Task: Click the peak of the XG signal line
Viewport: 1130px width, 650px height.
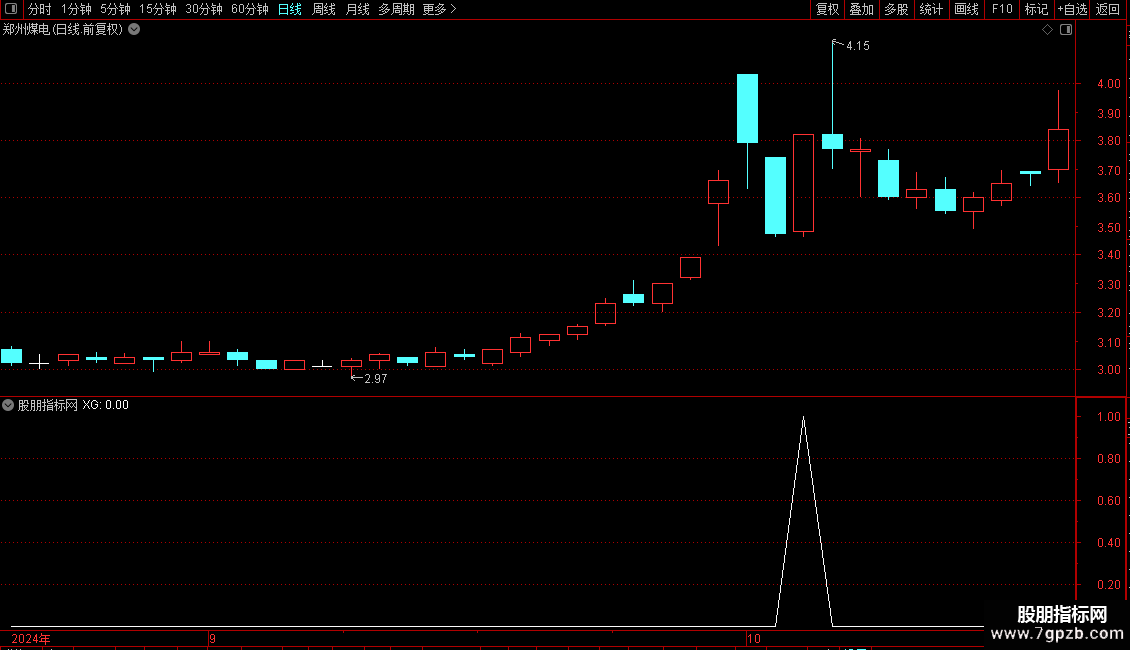Action: pos(804,418)
